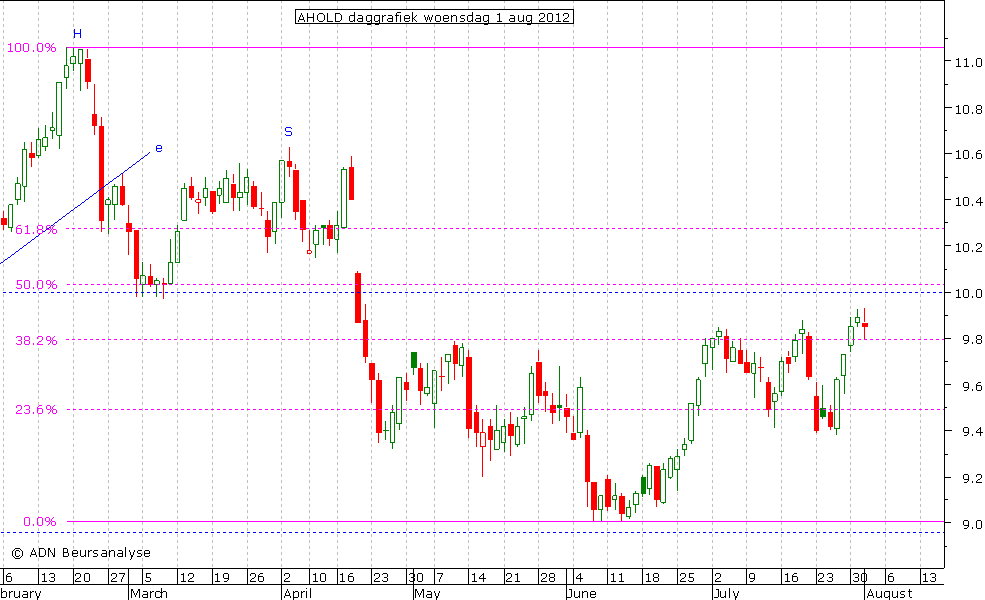The width and height of the screenshot is (985, 600).
Task: Click the date label 28 in May
Action: pyautogui.click(x=548, y=577)
